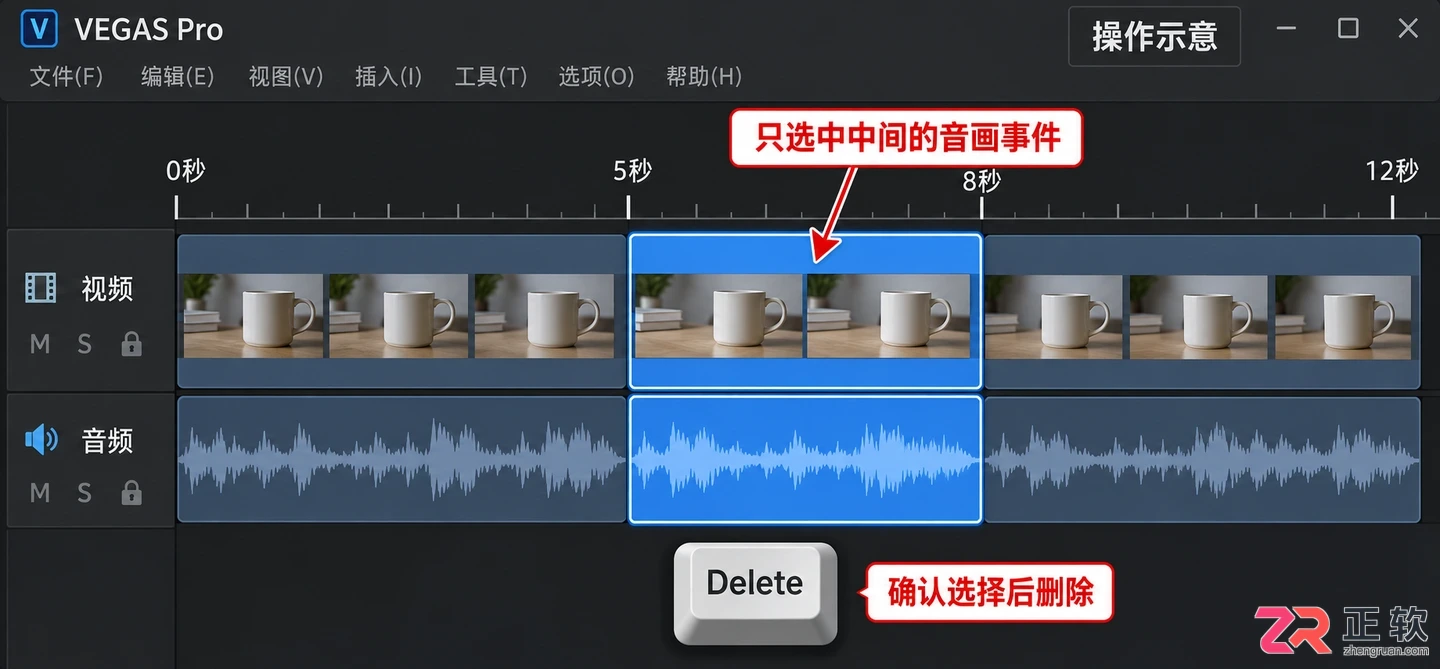The height and width of the screenshot is (669, 1440).
Task: Open the 插入(I) menu
Action: pos(388,77)
